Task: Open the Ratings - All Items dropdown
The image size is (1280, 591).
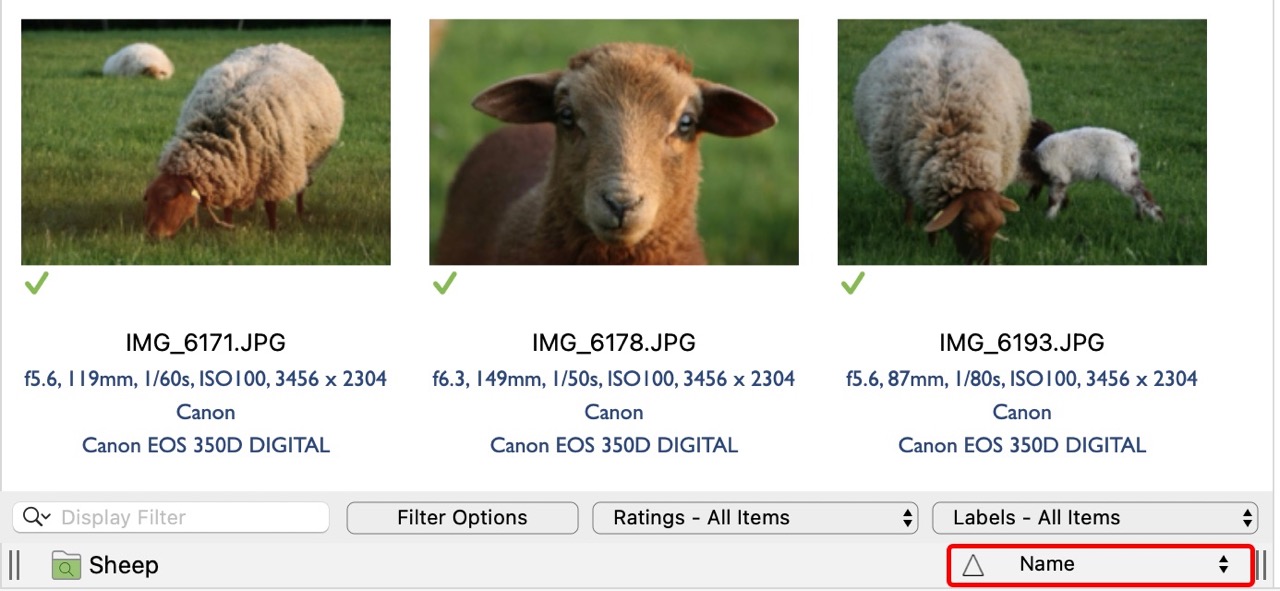Action: pos(755,518)
